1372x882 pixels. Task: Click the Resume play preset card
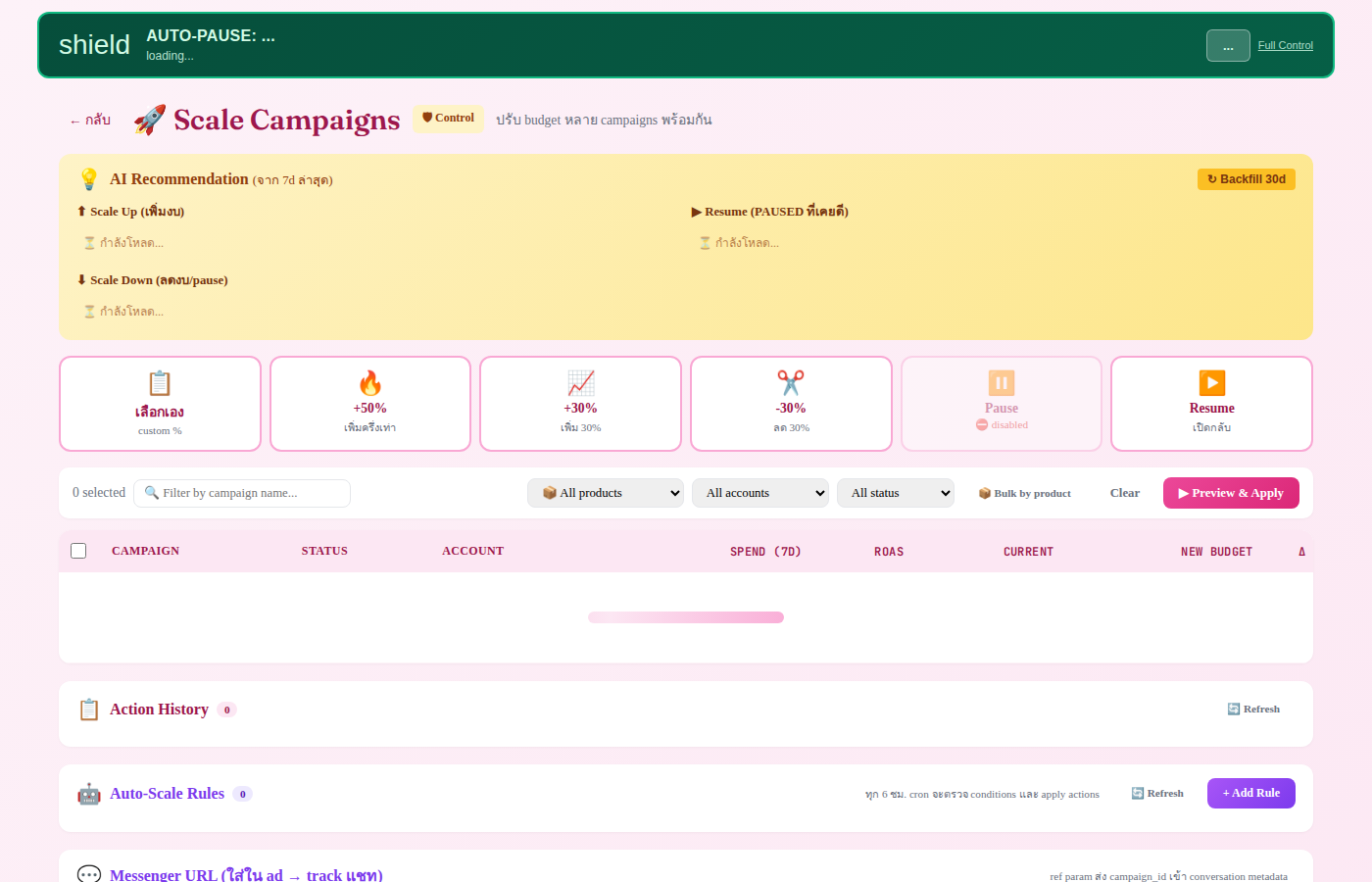(1211, 404)
